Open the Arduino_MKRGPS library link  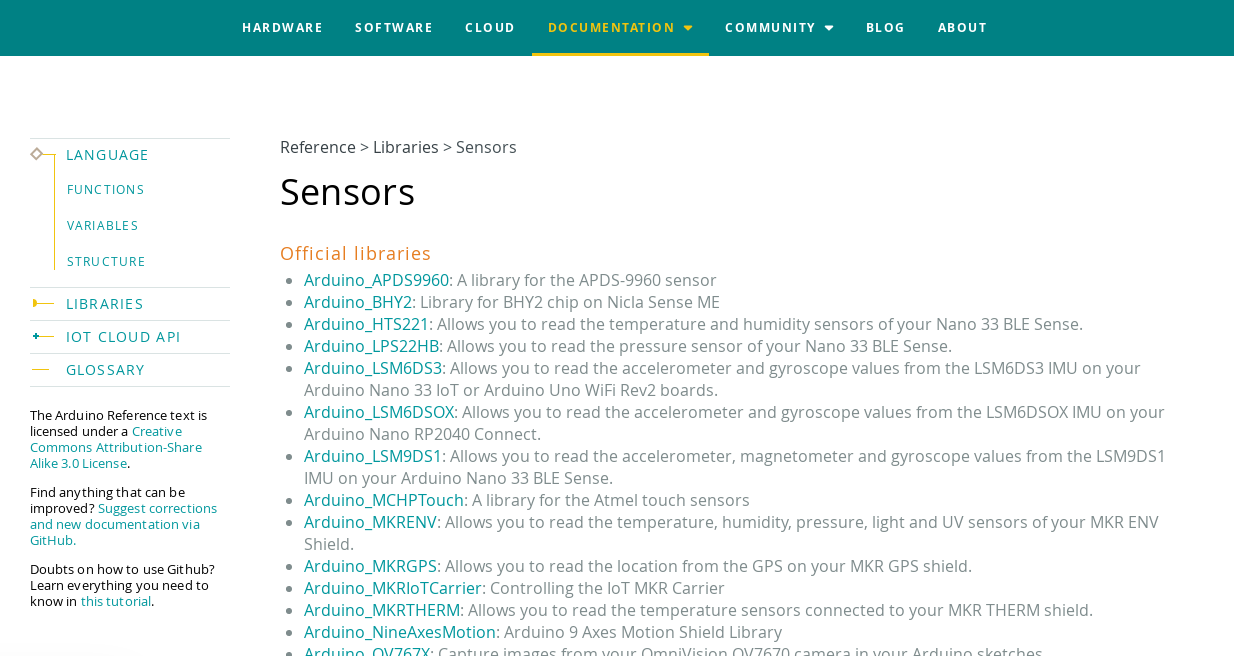(x=370, y=566)
